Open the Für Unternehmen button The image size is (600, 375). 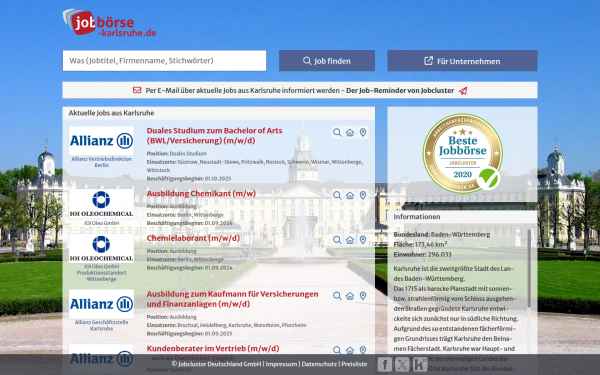(x=462, y=61)
